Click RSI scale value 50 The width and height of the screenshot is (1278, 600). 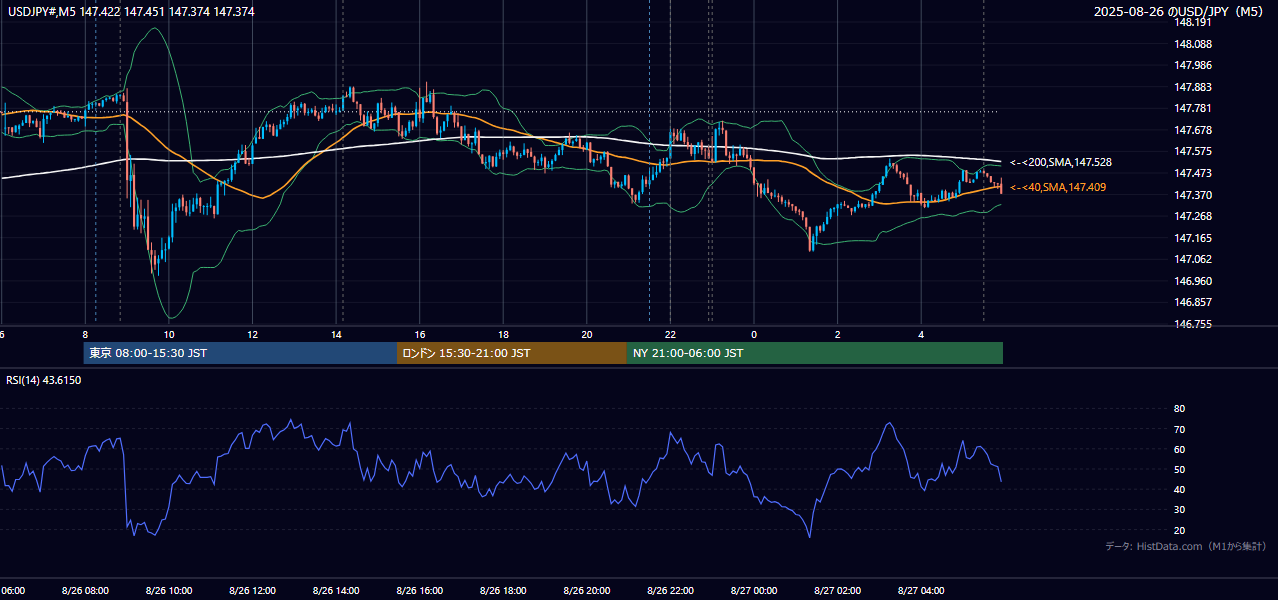[1180, 469]
